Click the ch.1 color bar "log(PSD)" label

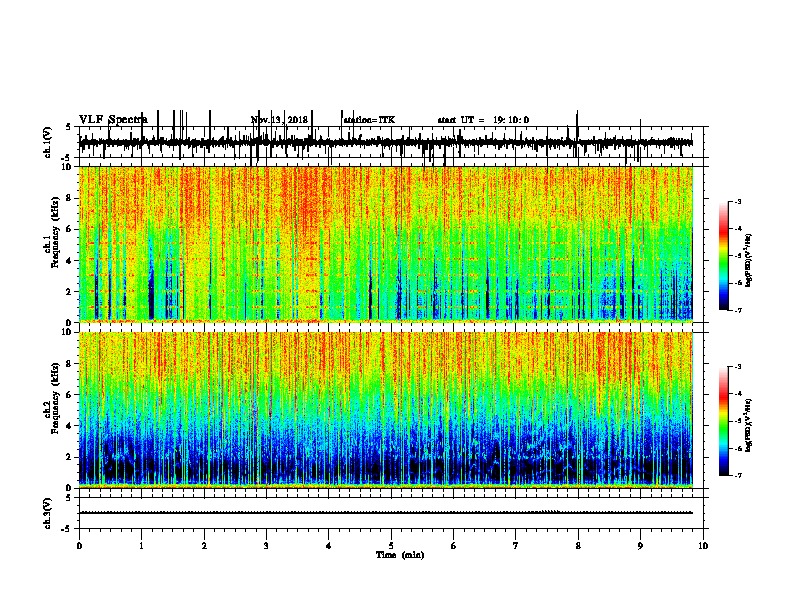tap(748, 260)
